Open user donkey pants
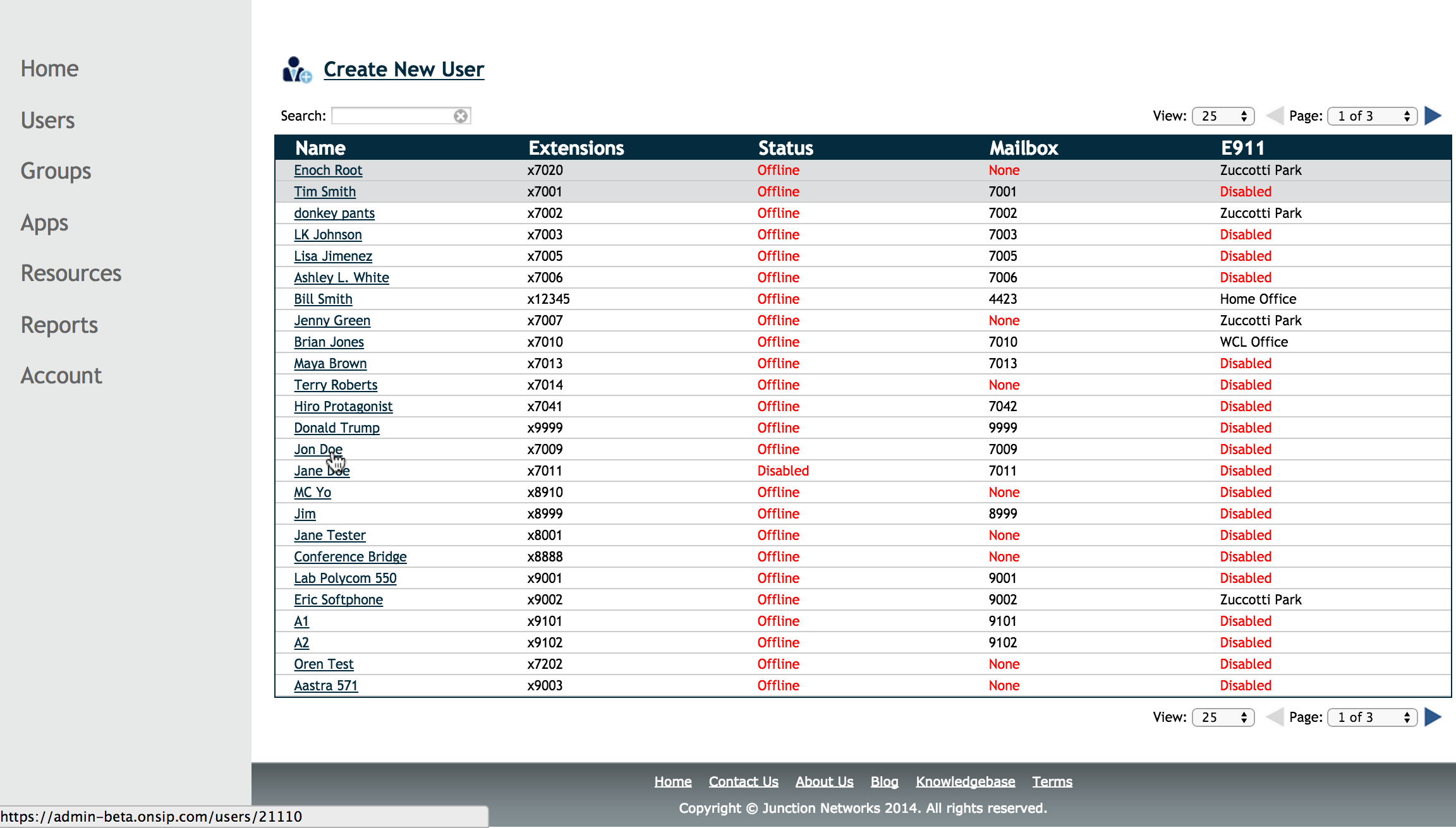The image size is (1456, 828). click(x=334, y=213)
